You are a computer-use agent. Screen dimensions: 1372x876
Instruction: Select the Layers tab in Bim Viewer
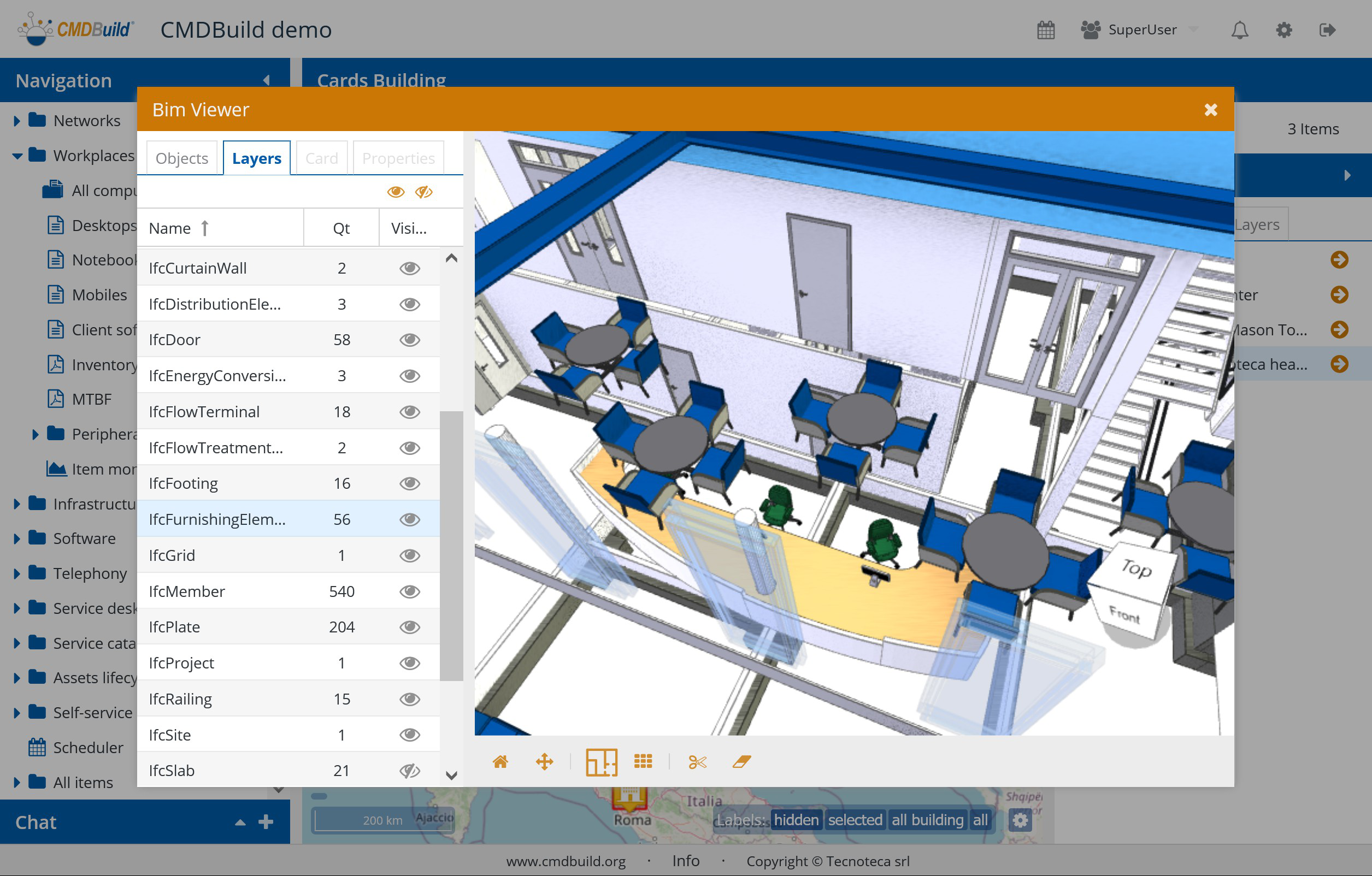(256, 158)
